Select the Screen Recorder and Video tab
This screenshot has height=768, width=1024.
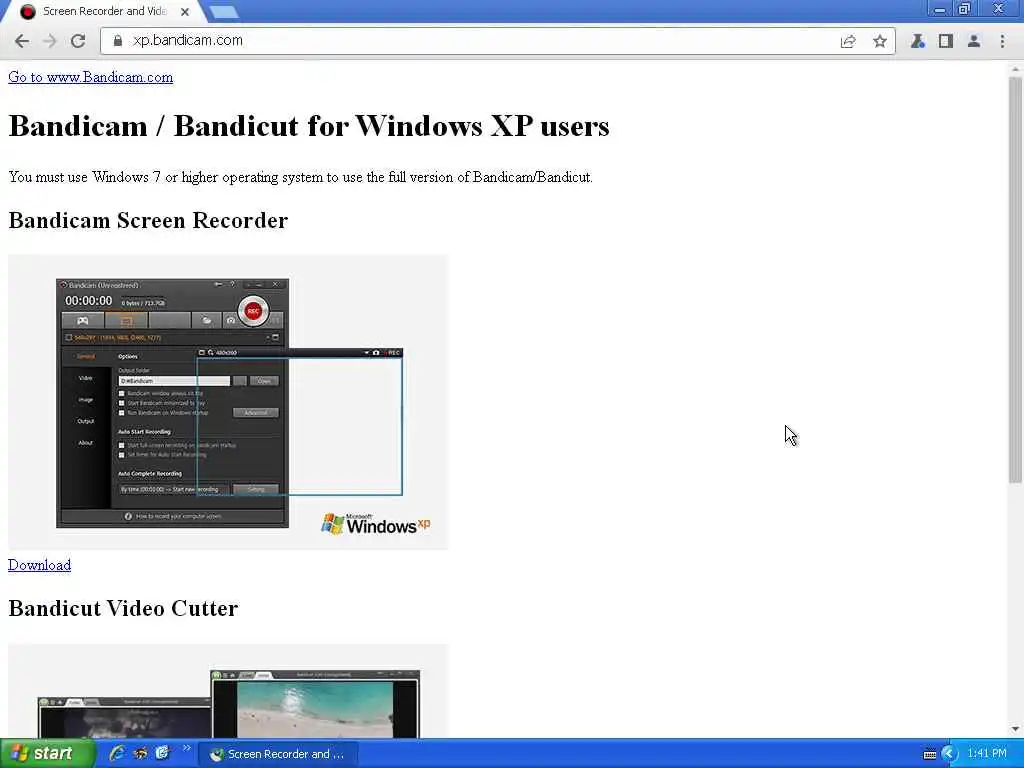point(104,11)
